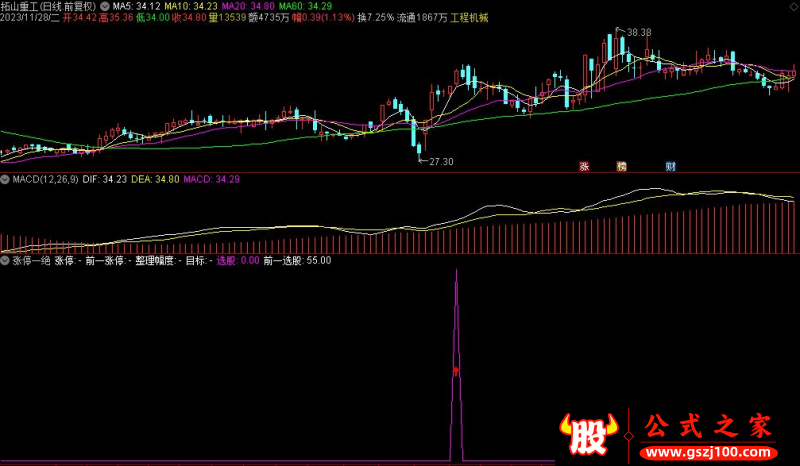800x466 pixels.
Task: Click the 拓山重工(日线 前复权) chart title
Action: click(x=48, y=7)
